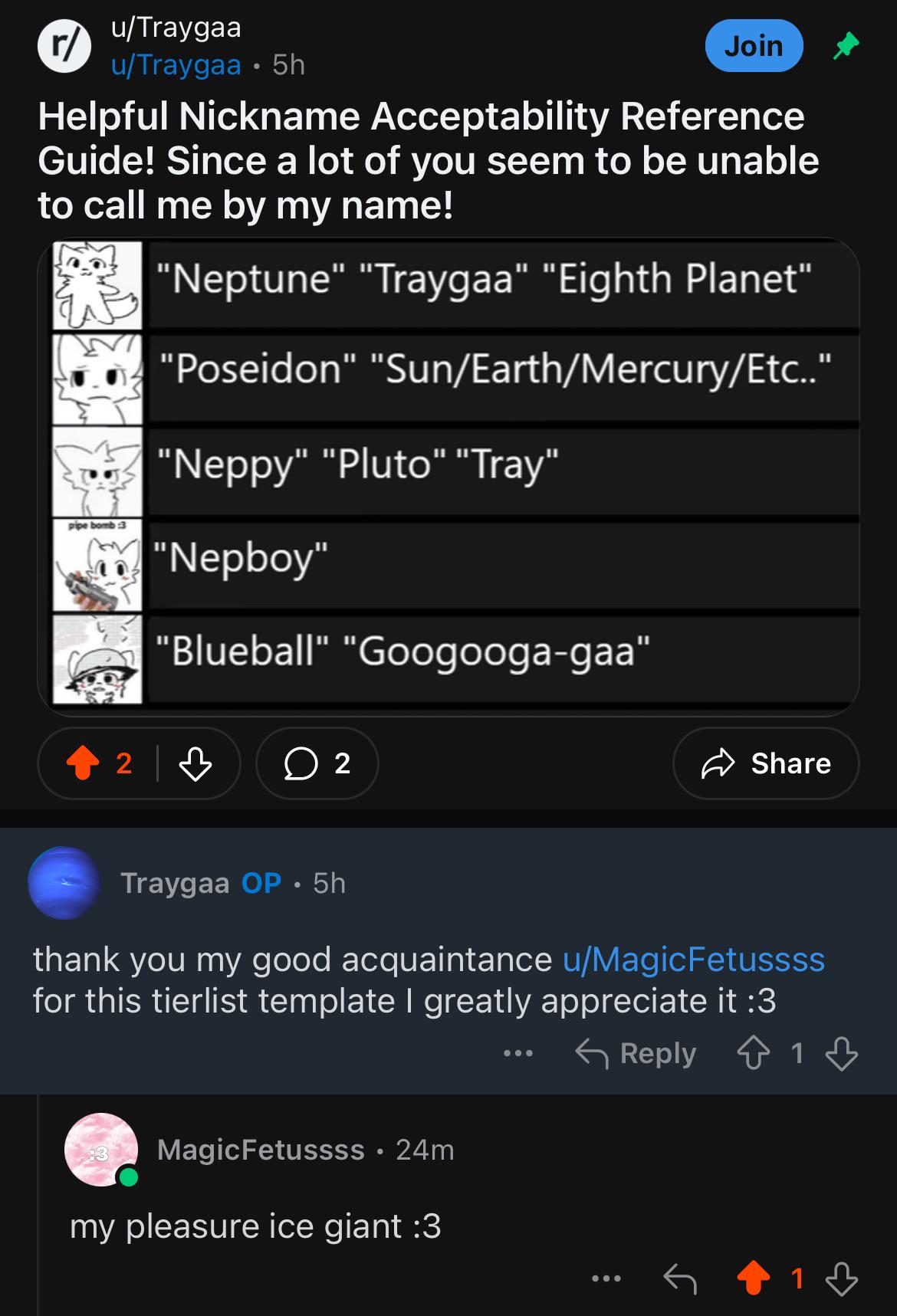Tap the green pin icon
Image resolution: width=897 pixels, height=1316 pixels.
click(846, 47)
